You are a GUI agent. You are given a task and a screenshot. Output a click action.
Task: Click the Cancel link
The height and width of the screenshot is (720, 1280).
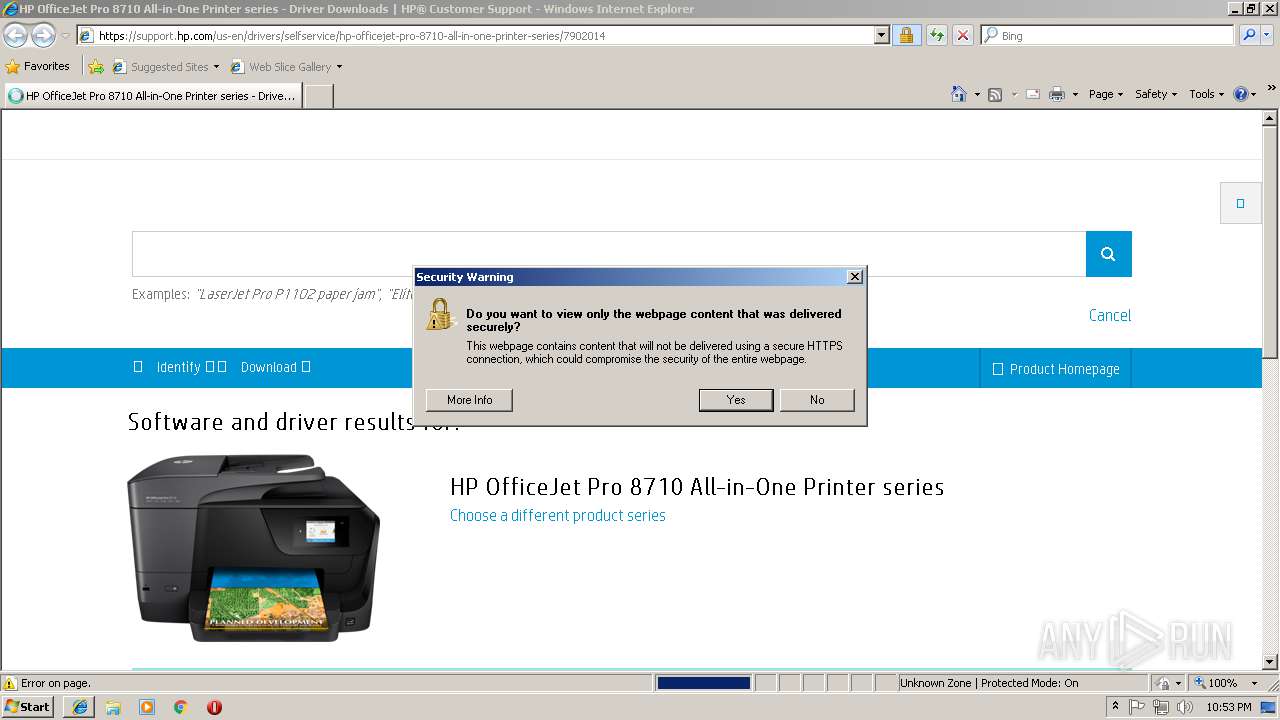click(x=1110, y=315)
